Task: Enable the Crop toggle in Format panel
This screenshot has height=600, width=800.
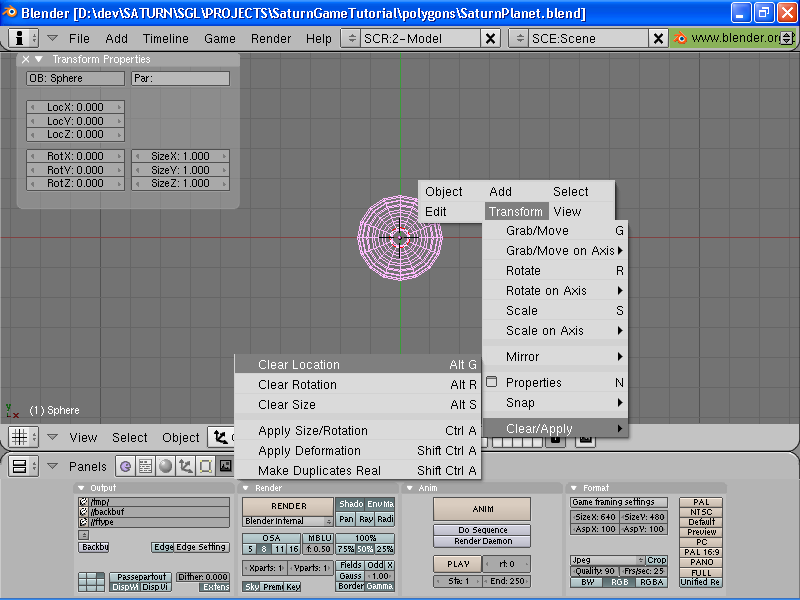Action: tap(656, 560)
